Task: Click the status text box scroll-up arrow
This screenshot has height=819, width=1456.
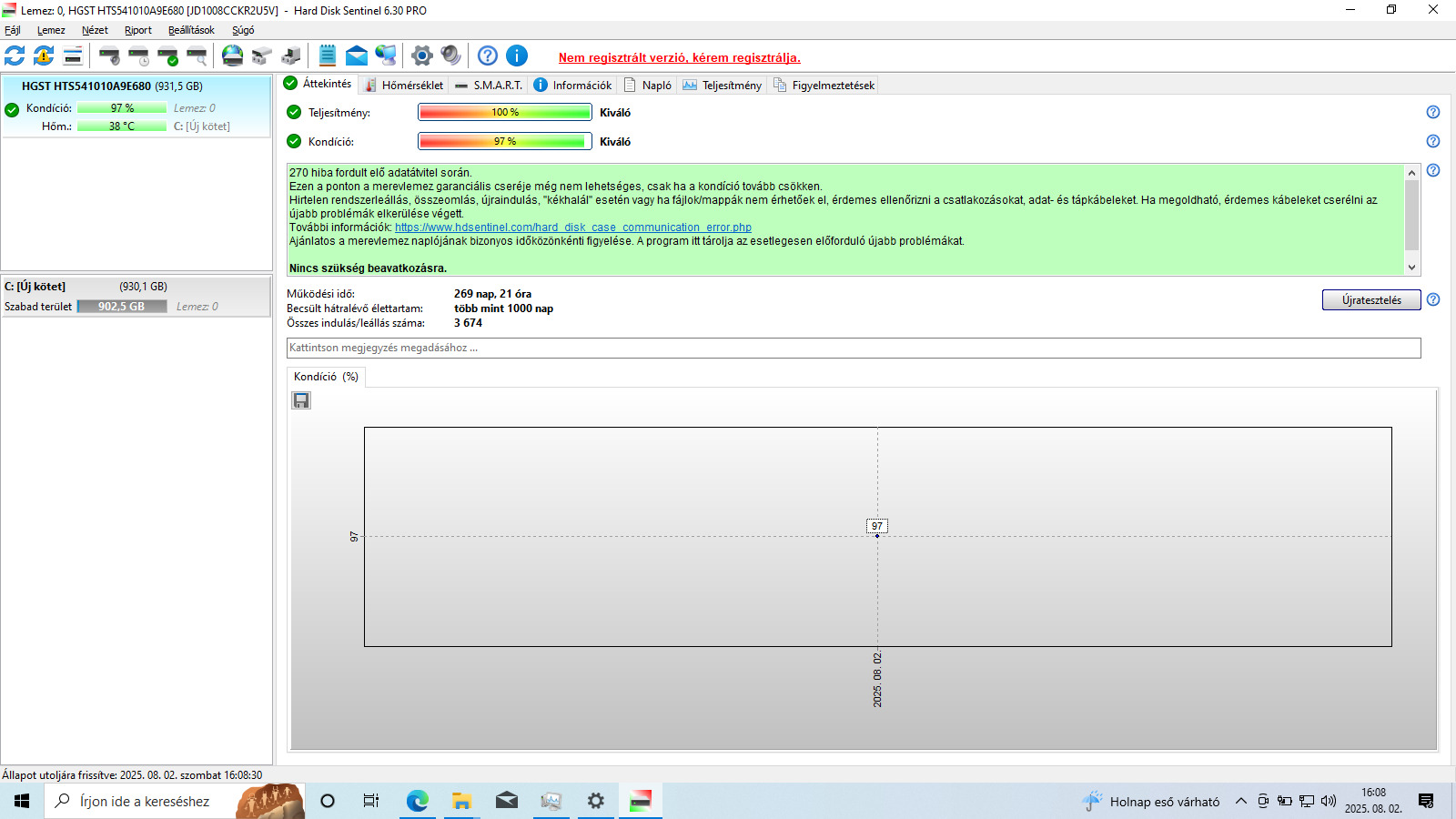Action: click(x=1412, y=173)
